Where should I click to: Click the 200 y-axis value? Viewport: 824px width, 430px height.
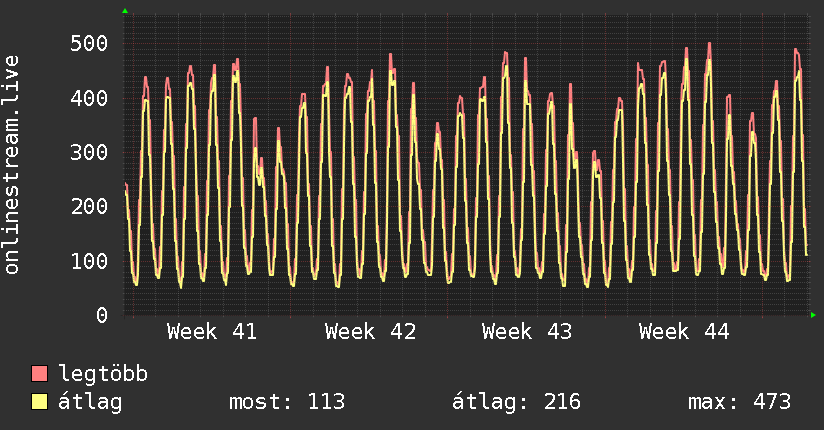point(89,207)
